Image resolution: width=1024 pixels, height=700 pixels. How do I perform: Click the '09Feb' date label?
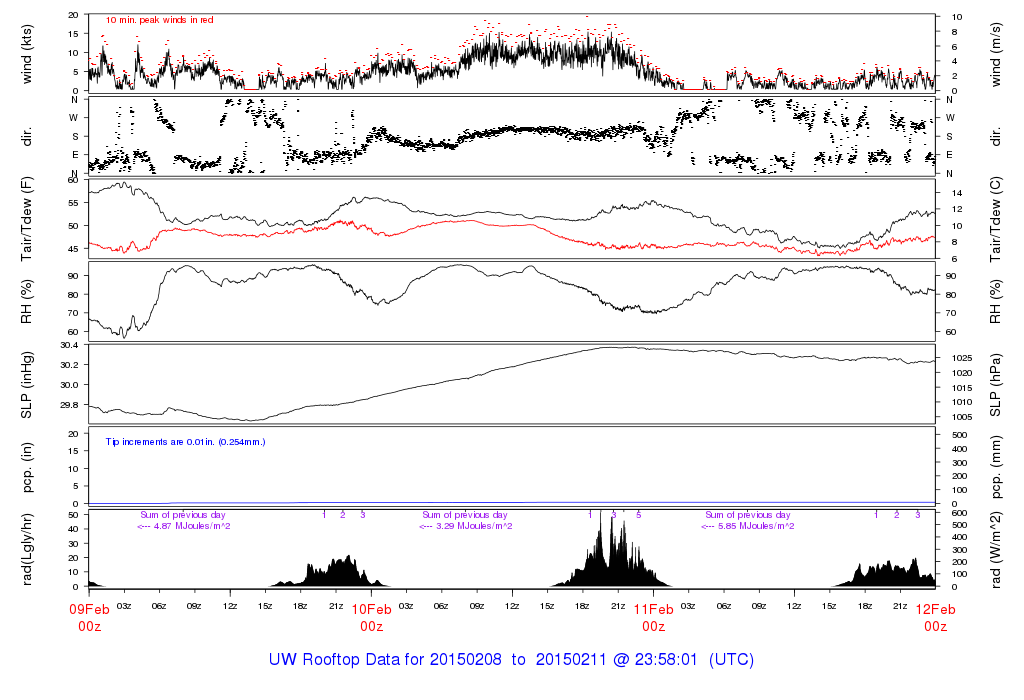click(x=89, y=609)
